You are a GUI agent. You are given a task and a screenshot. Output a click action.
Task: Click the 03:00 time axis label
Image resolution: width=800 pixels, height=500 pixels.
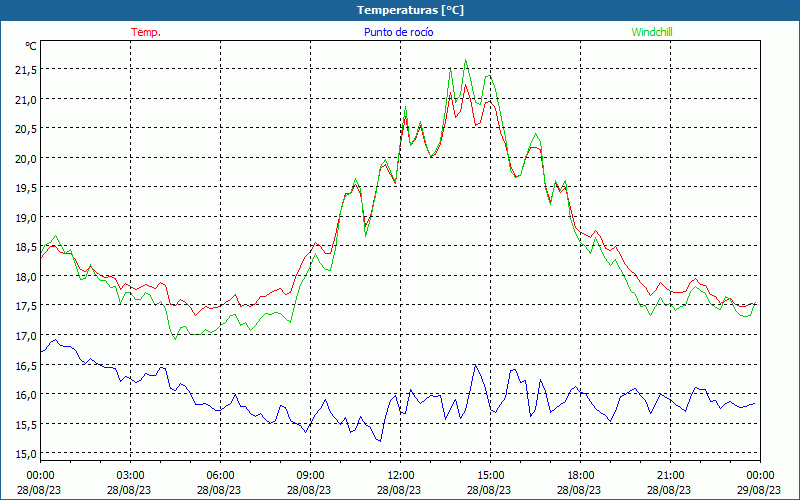(x=131, y=476)
